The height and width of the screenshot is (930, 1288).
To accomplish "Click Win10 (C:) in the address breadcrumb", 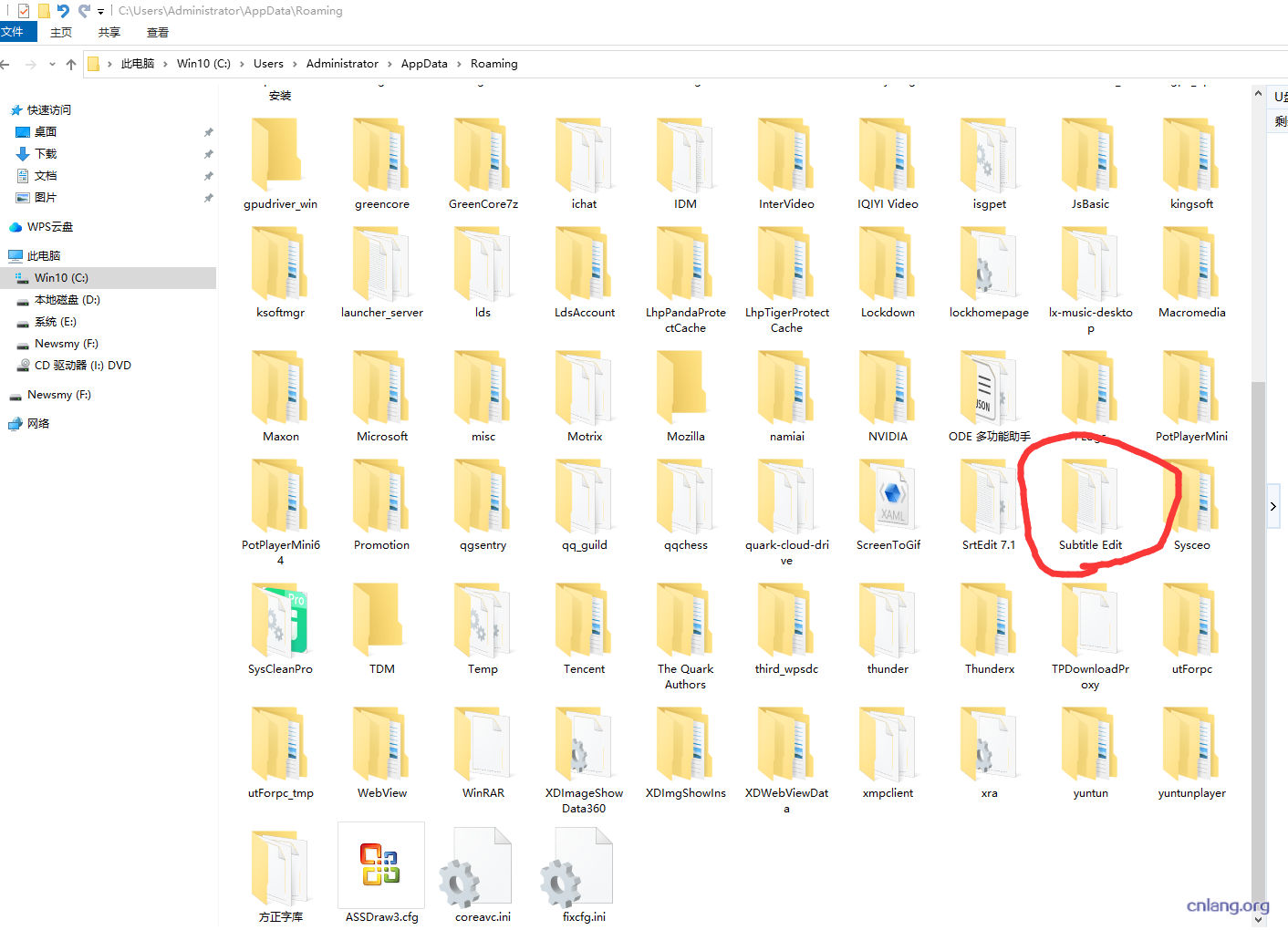I will (x=203, y=64).
